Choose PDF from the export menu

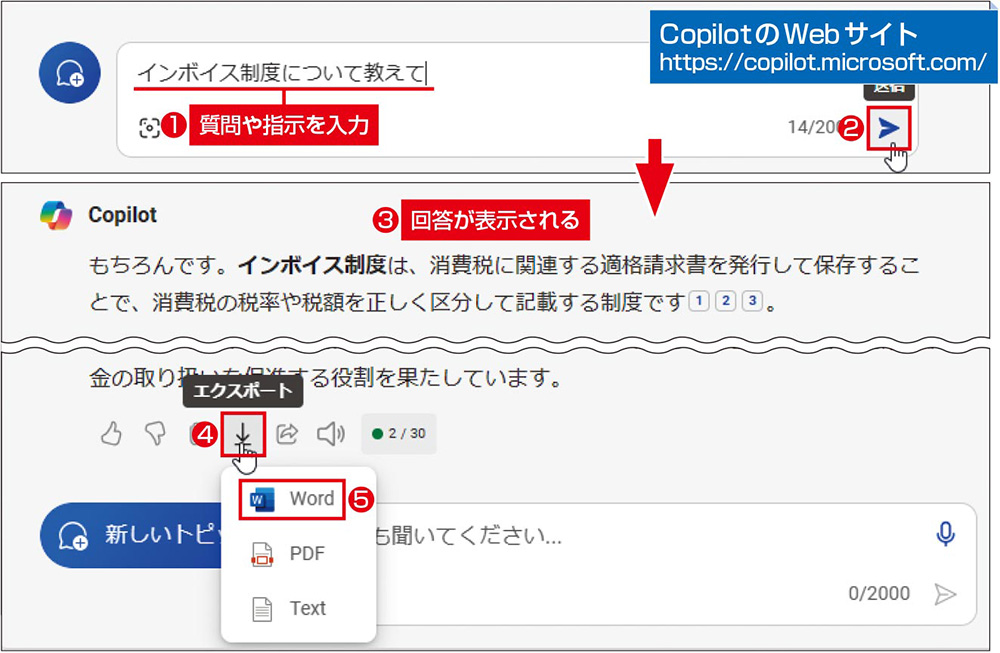[290, 553]
